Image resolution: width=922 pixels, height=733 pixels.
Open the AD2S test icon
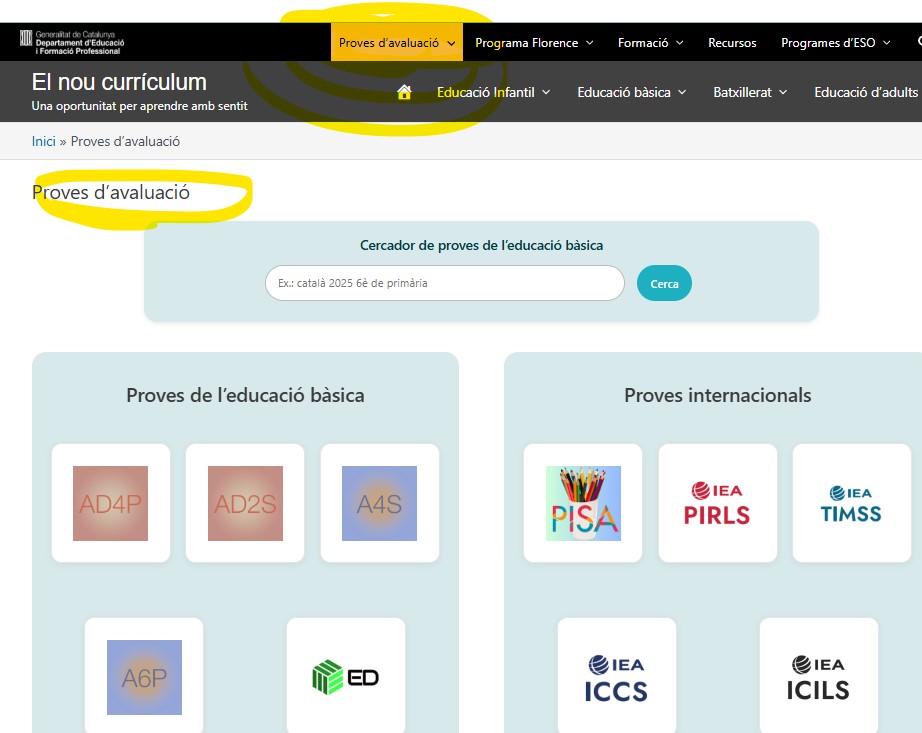[245, 503]
